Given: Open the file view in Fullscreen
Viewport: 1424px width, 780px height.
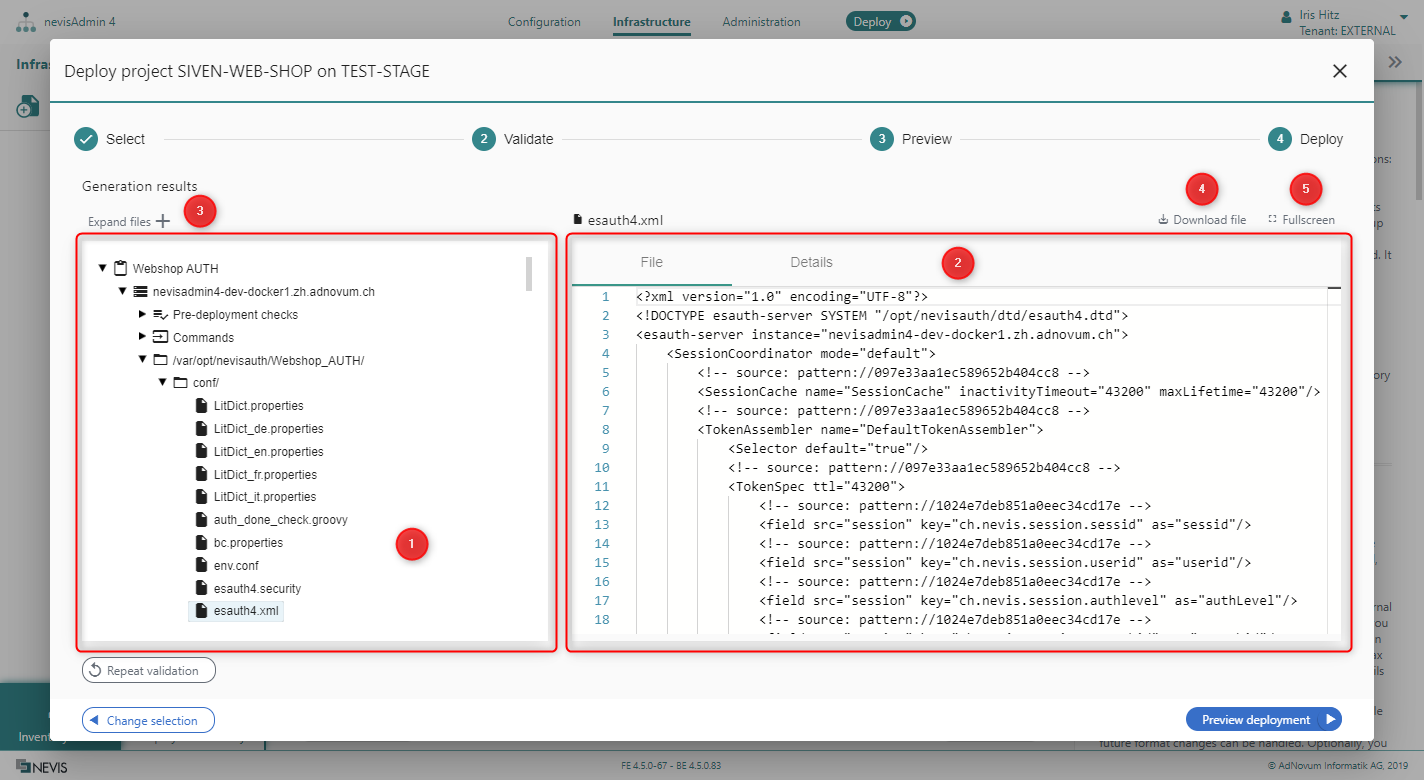Looking at the screenshot, I should tap(1300, 220).
